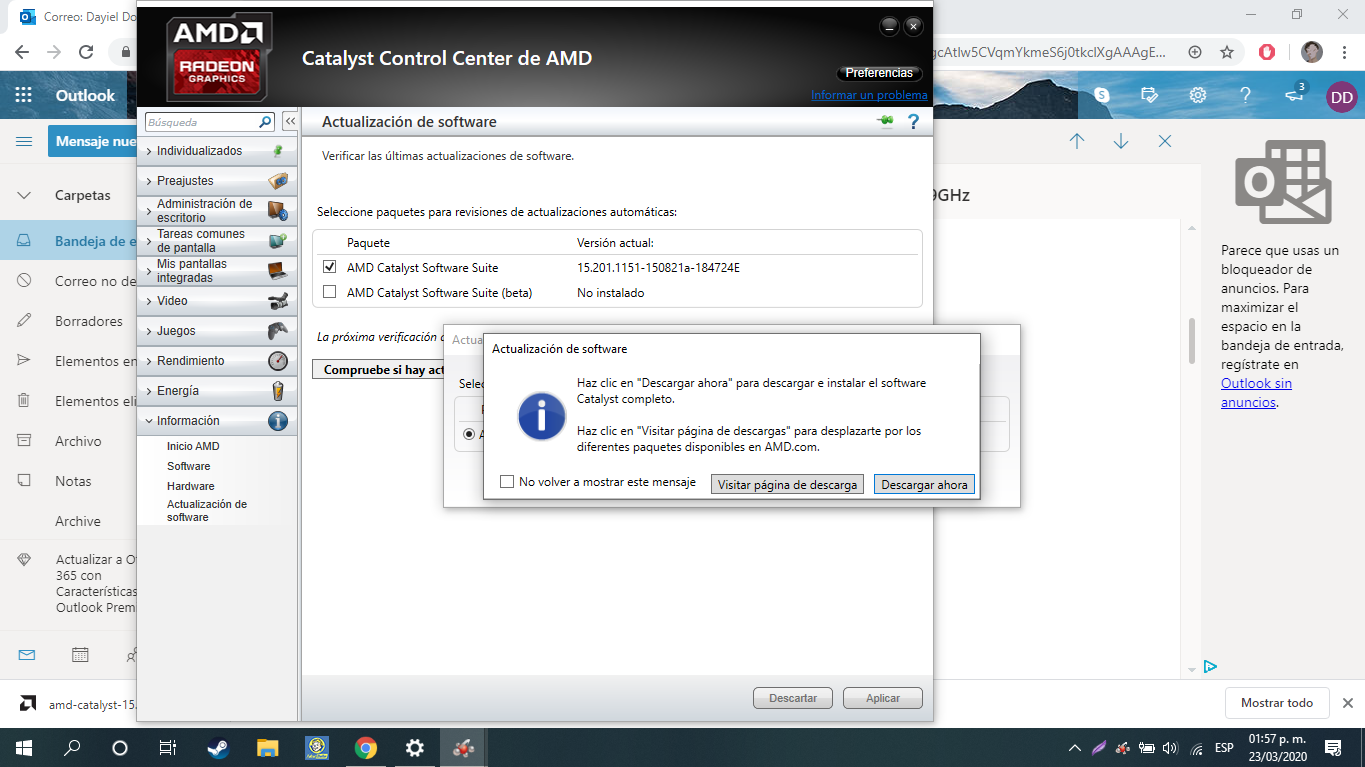The image size is (1365, 767).
Task: Click the Rendimiento gauge icon
Action: point(278,361)
